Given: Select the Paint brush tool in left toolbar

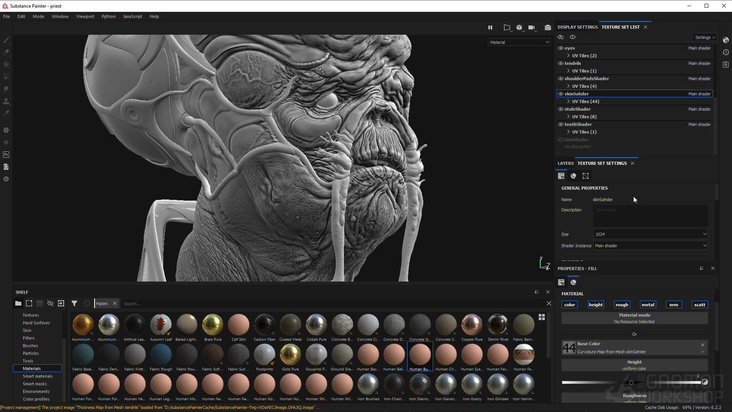Looking at the screenshot, I should tap(6, 40).
